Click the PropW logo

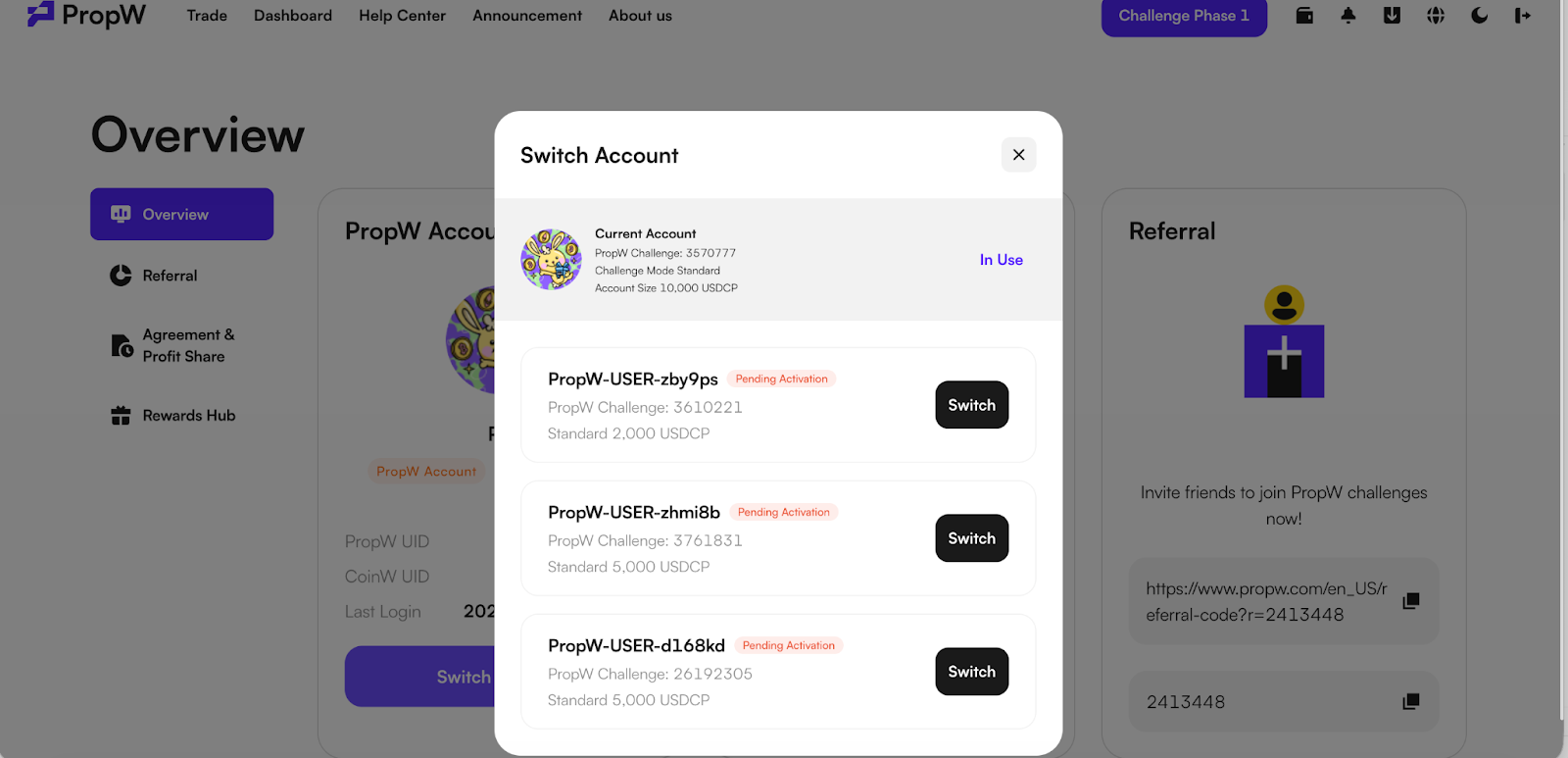tap(86, 15)
